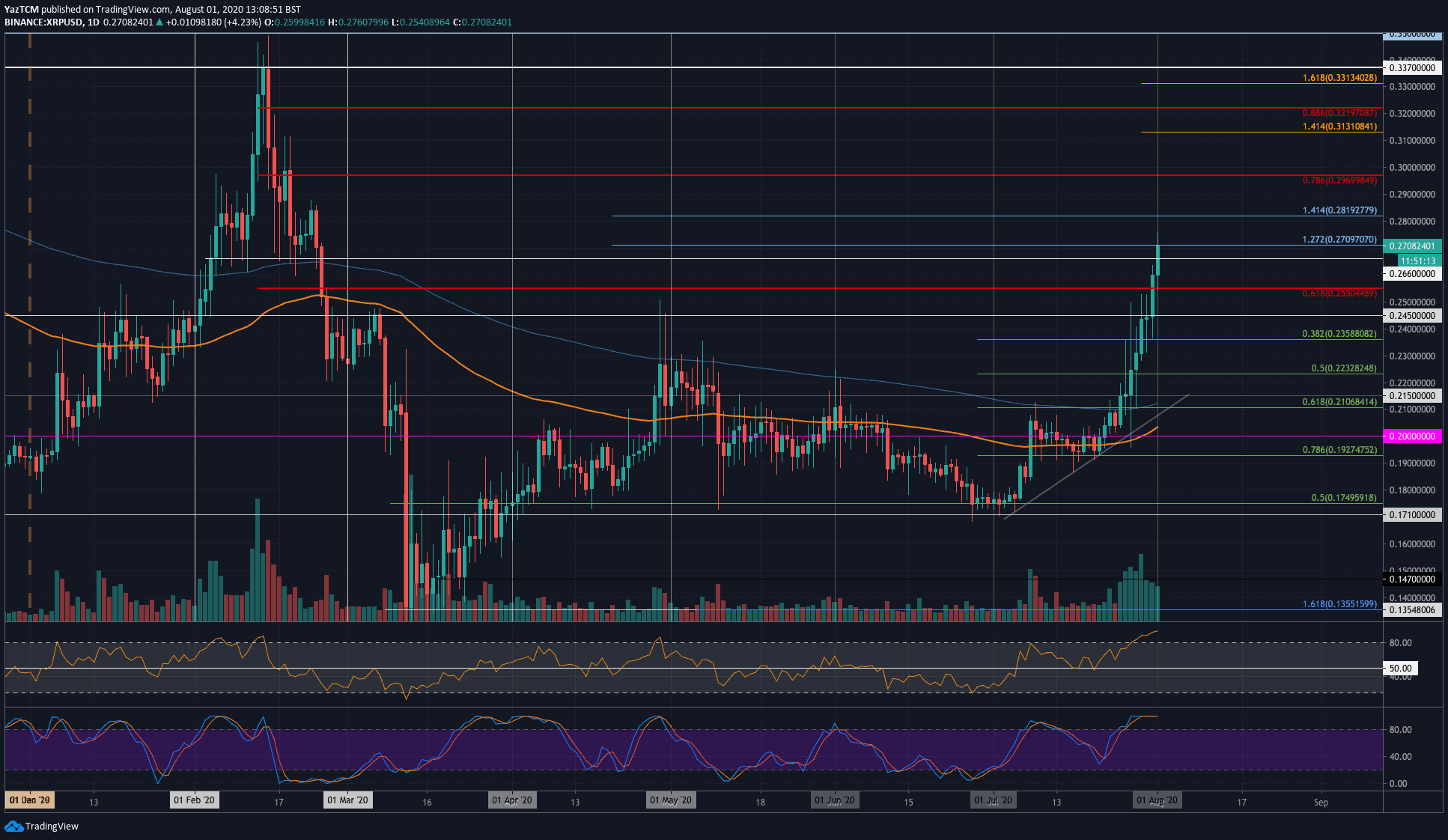Image resolution: width=1448 pixels, height=840 pixels.
Task: Click the 01 Jan '20 date marker
Action: pos(30,800)
